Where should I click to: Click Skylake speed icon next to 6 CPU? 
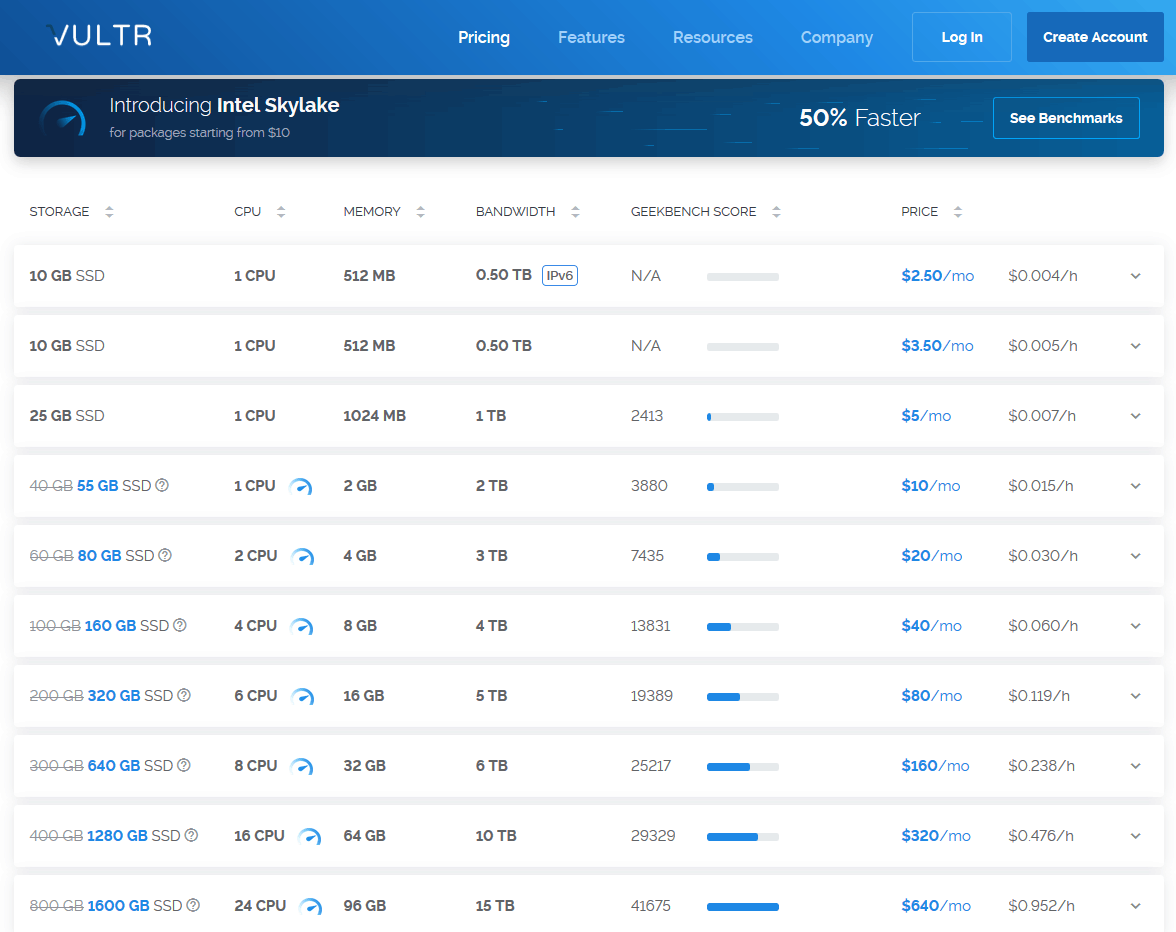pyautogui.click(x=302, y=697)
